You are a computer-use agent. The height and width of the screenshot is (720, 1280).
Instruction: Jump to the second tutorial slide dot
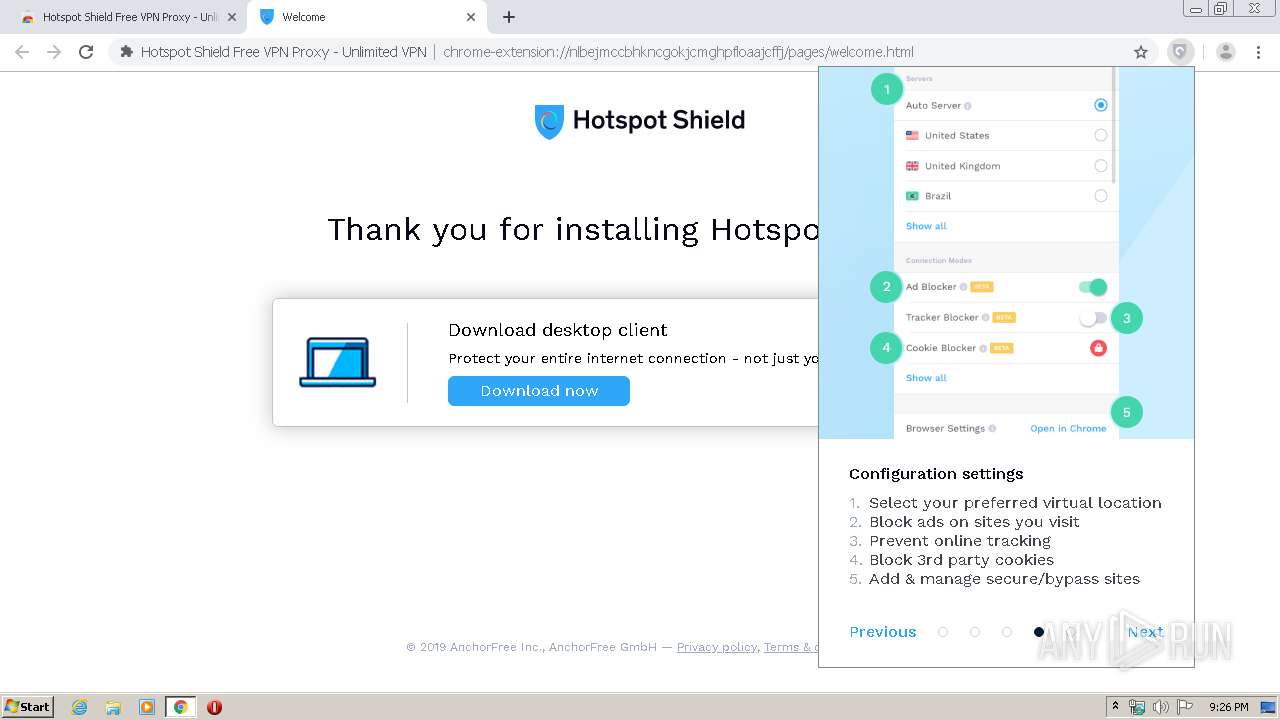click(974, 632)
